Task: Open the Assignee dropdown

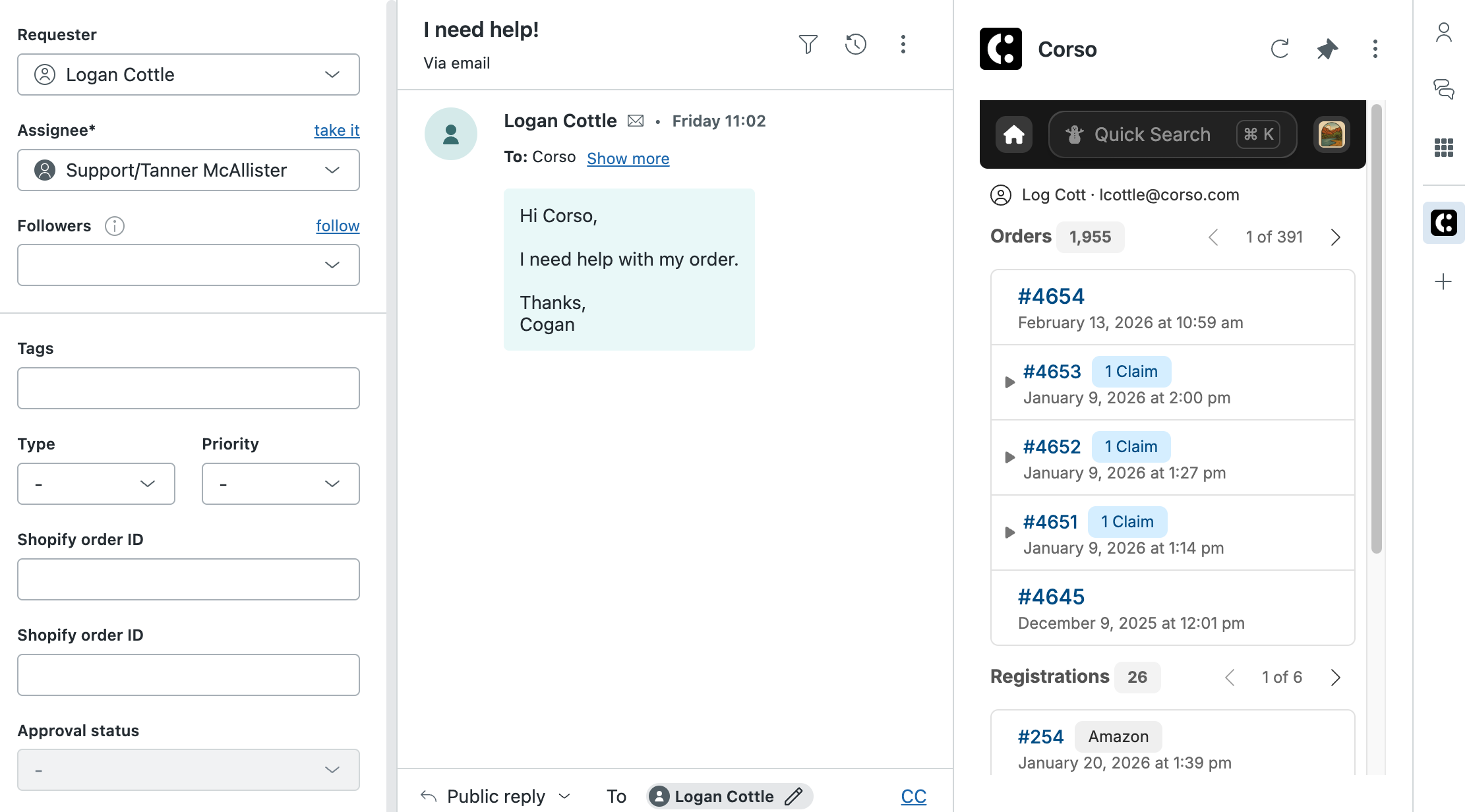Action: tap(189, 170)
